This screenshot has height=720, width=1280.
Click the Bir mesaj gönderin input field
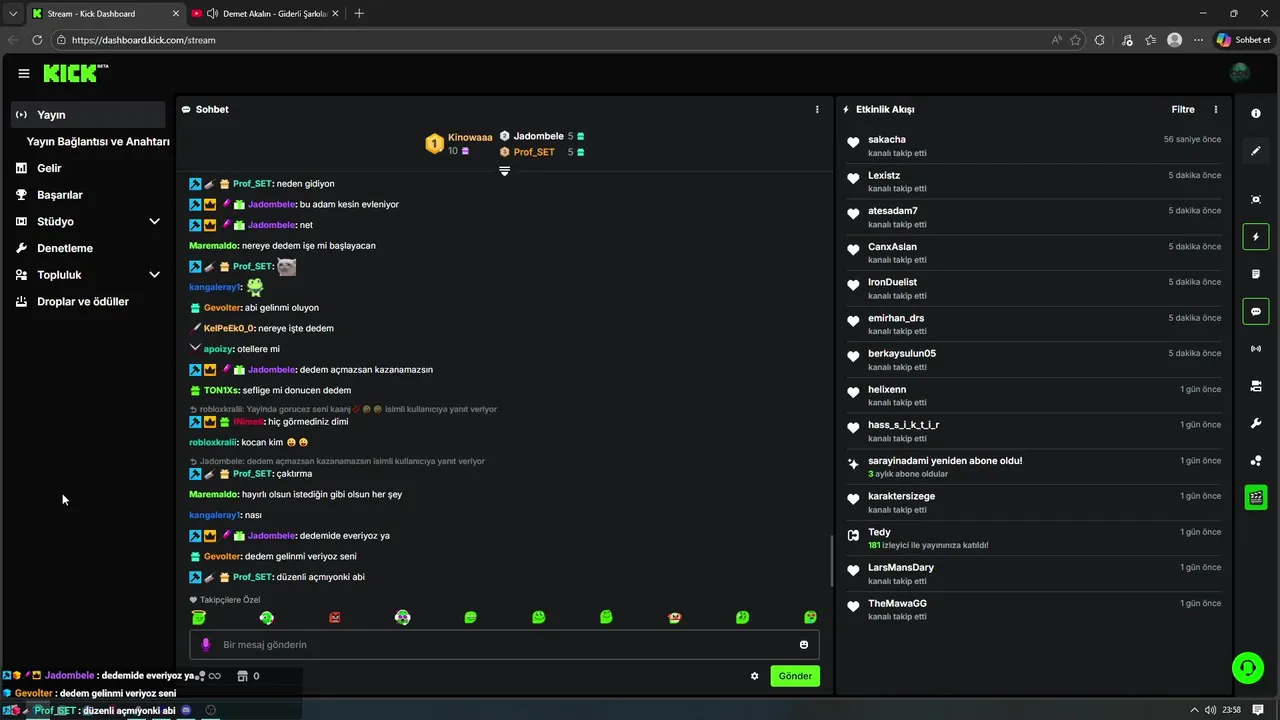click(504, 645)
